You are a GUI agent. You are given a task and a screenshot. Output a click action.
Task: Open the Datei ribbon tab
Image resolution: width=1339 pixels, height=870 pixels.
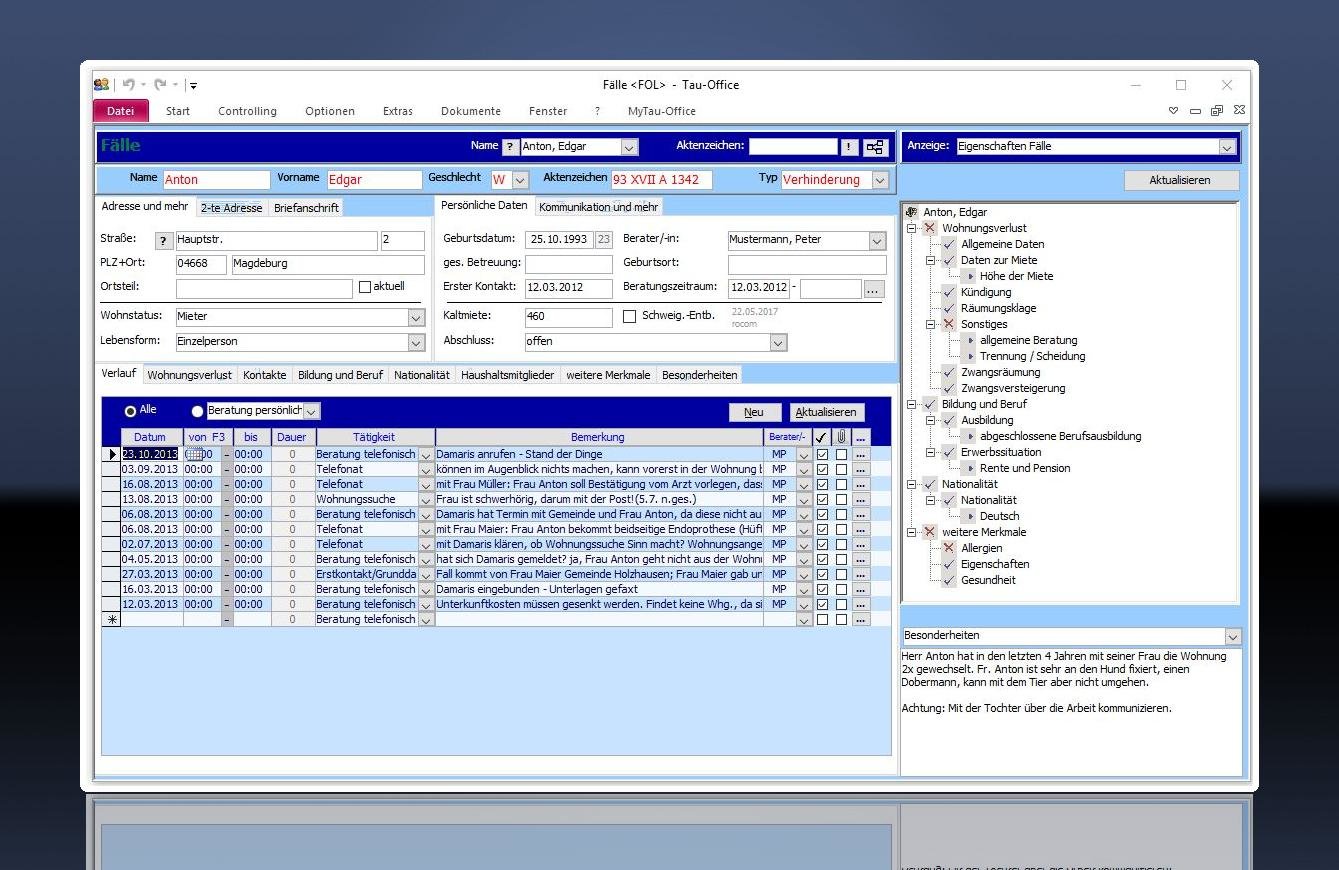(120, 111)
